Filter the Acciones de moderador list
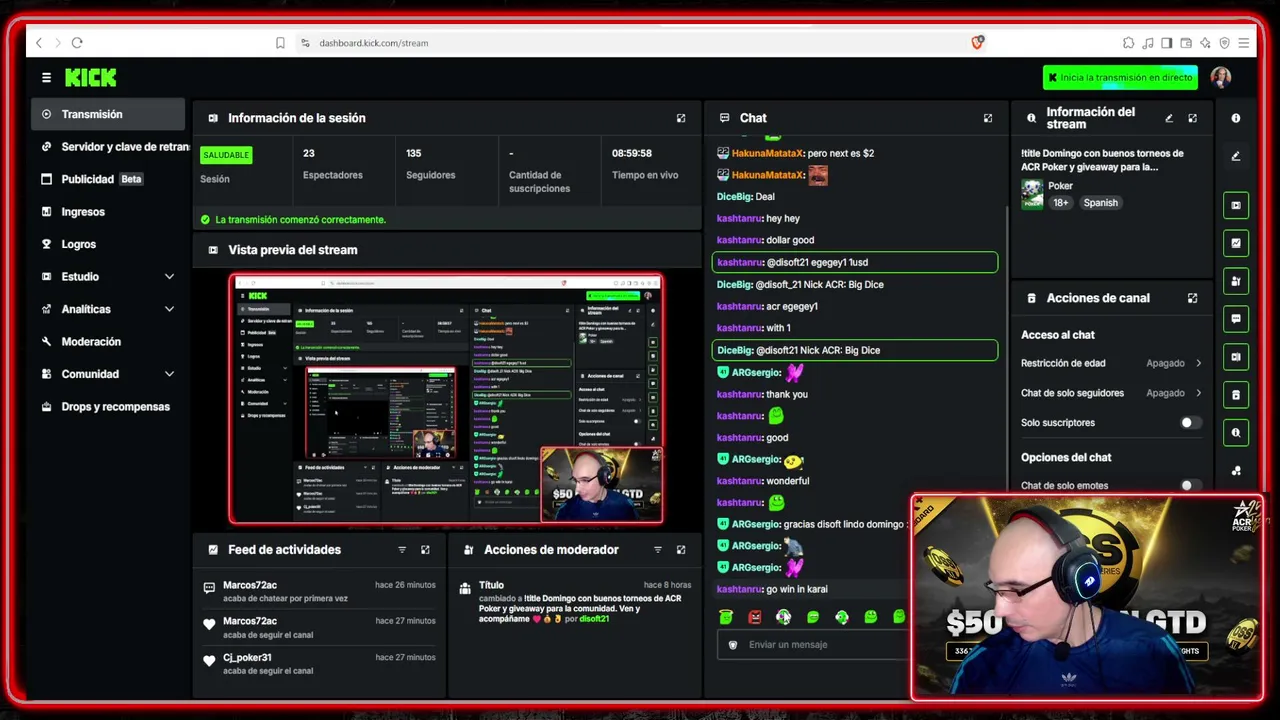The image size is (1280, 720). coord(658,550)
